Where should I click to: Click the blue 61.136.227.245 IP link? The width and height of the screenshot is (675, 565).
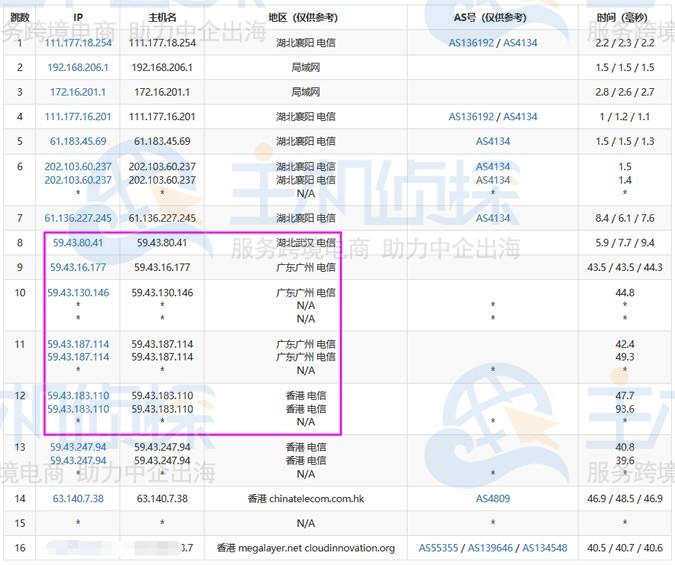[x=78, y=218]
